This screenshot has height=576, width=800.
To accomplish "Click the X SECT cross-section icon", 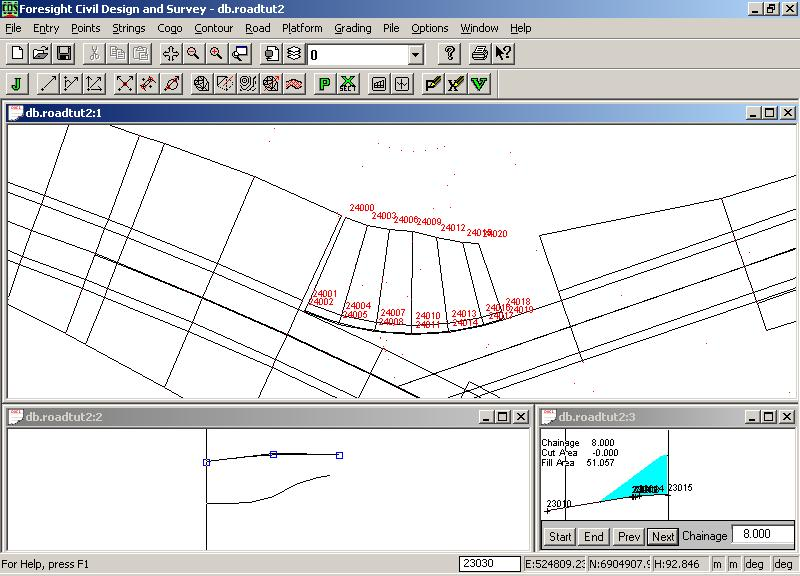I will (x=347, y=84).
